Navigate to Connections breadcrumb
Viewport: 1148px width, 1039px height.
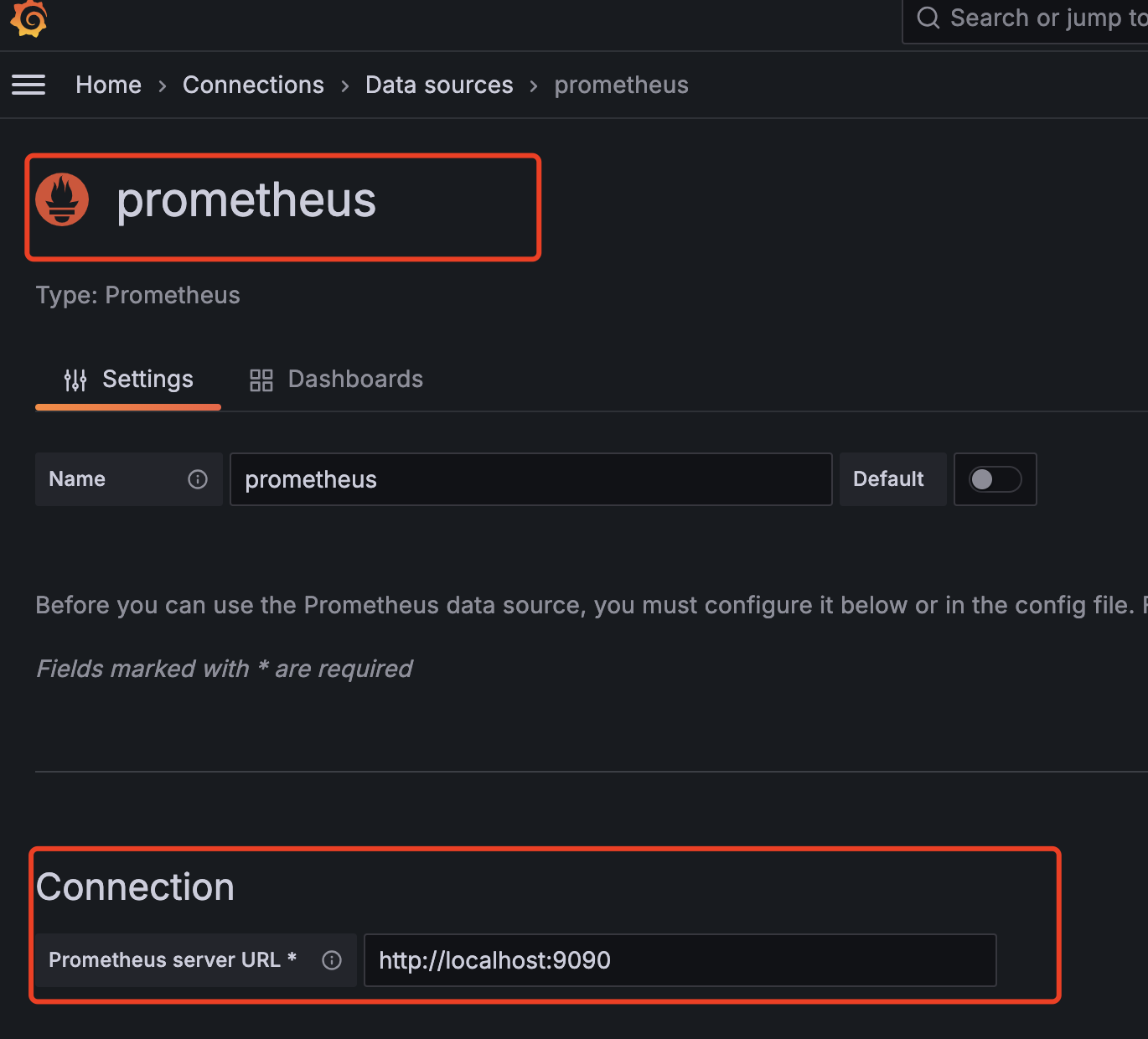click(253, 85)
